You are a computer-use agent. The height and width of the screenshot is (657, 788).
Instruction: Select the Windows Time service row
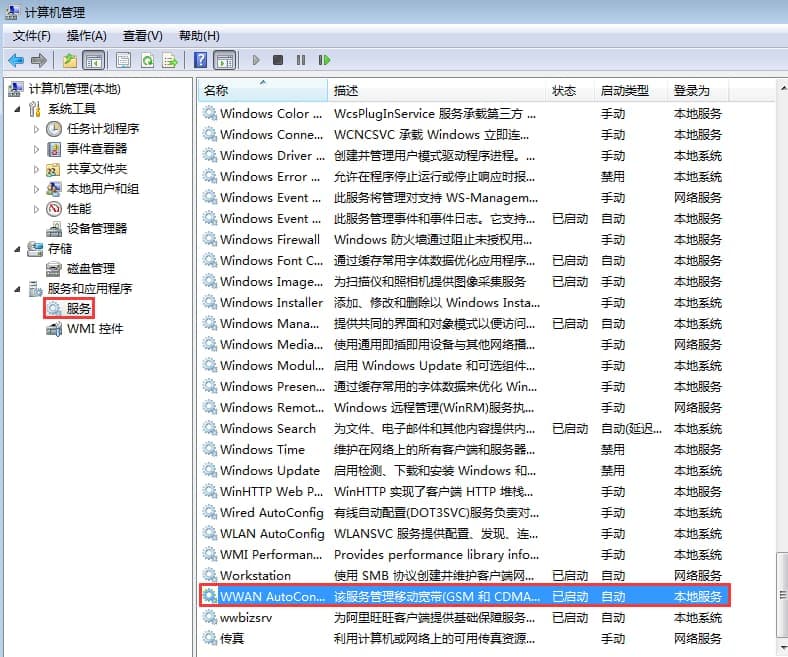[x=464, y=449]
